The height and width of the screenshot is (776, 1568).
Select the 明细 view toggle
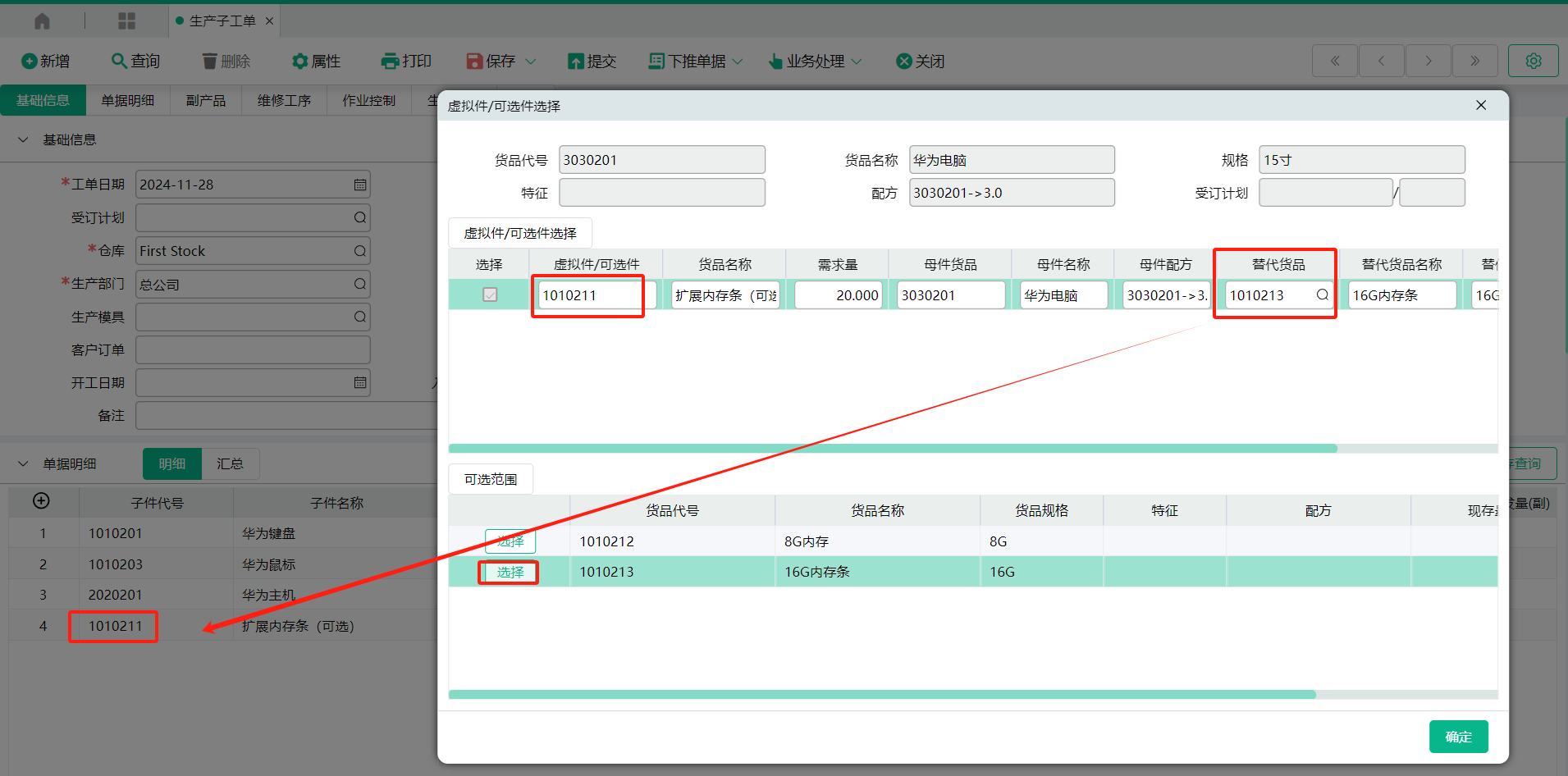coord(172,463)
